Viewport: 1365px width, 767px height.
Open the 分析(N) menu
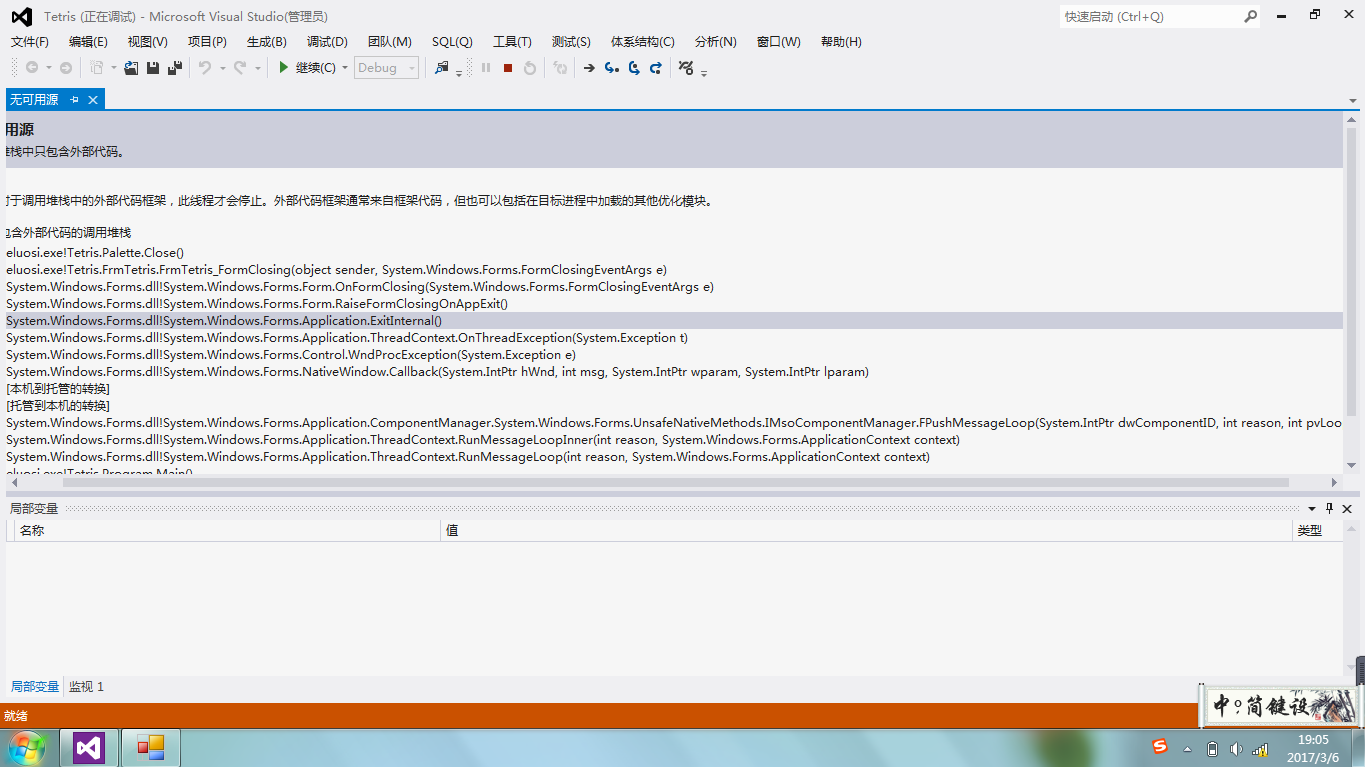coord(715,42)
